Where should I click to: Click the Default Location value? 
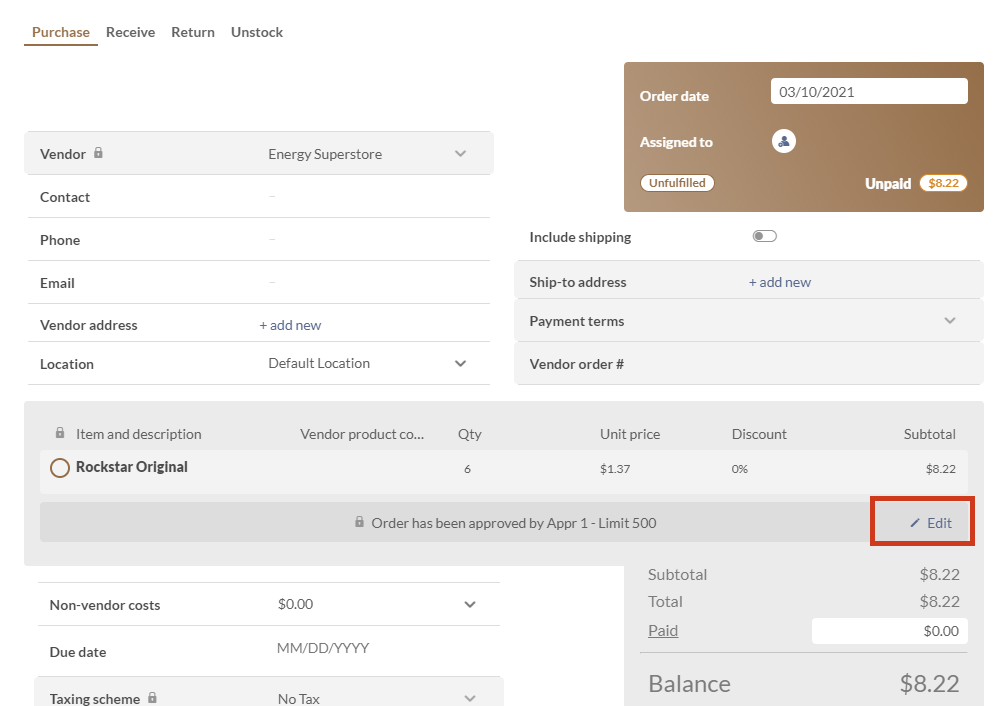point(319,363)
